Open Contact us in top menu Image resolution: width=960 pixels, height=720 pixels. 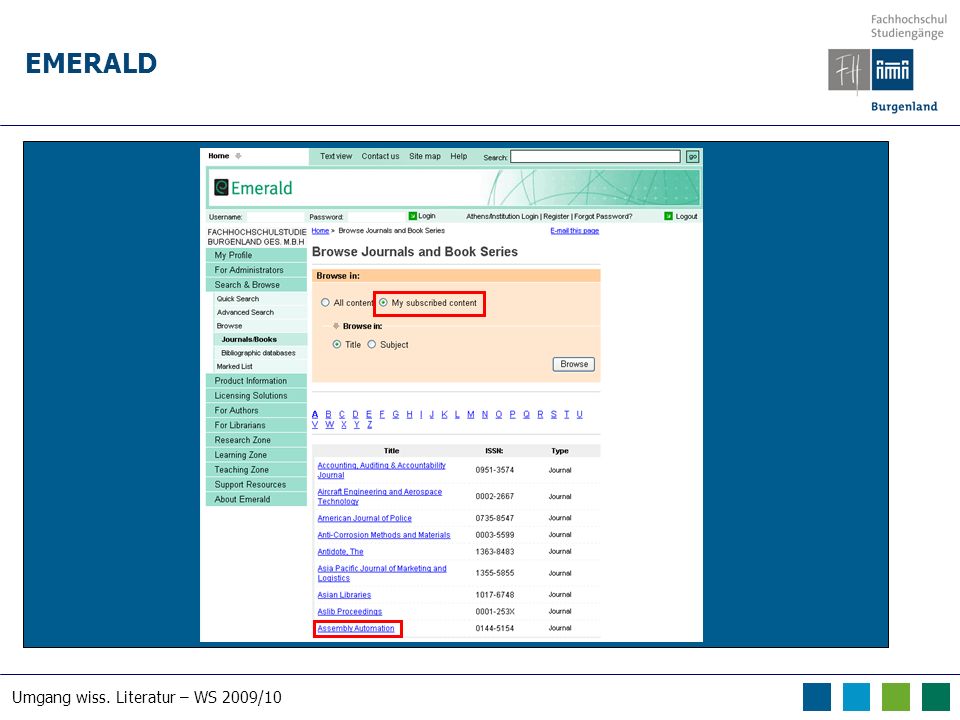pyautogui.click(x=380, y=156)
